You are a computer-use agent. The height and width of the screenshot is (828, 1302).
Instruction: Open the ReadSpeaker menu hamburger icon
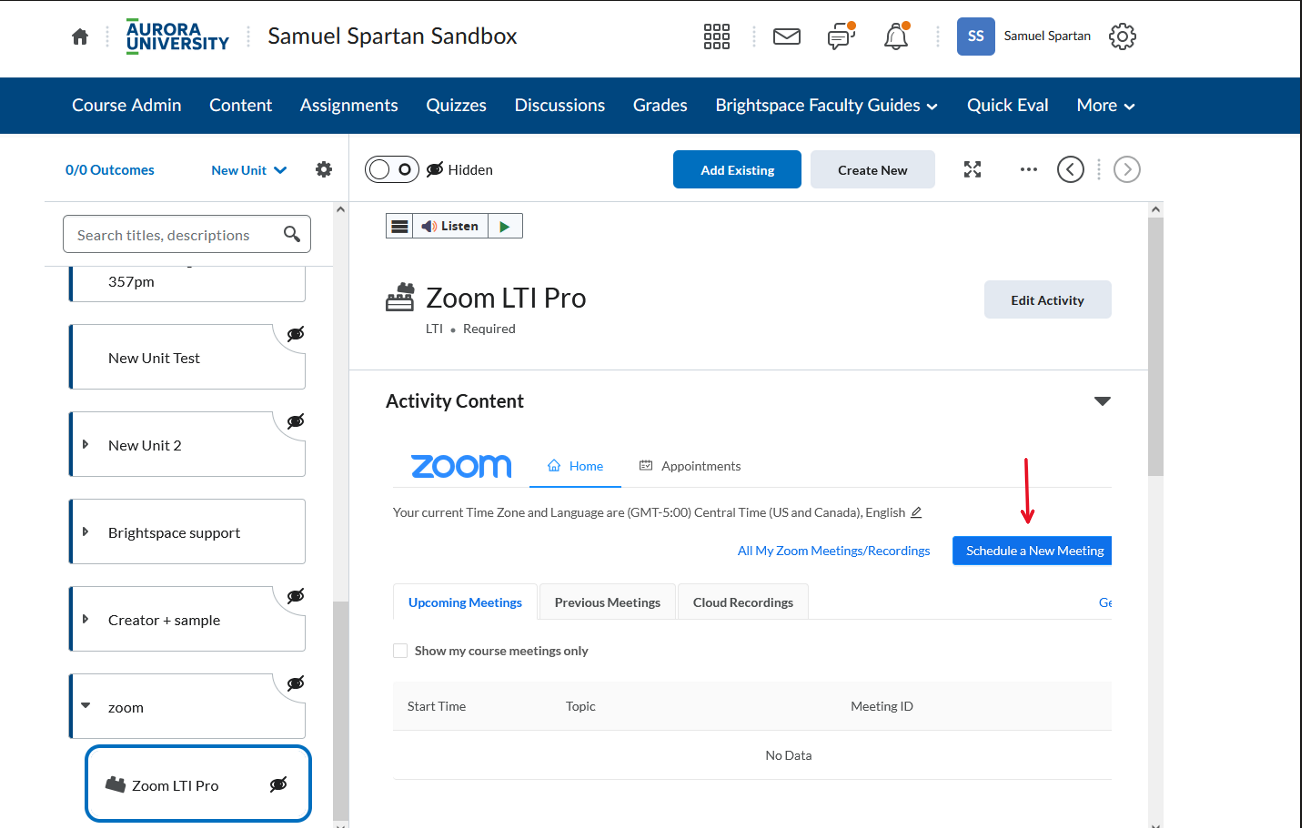coord(399,226)
